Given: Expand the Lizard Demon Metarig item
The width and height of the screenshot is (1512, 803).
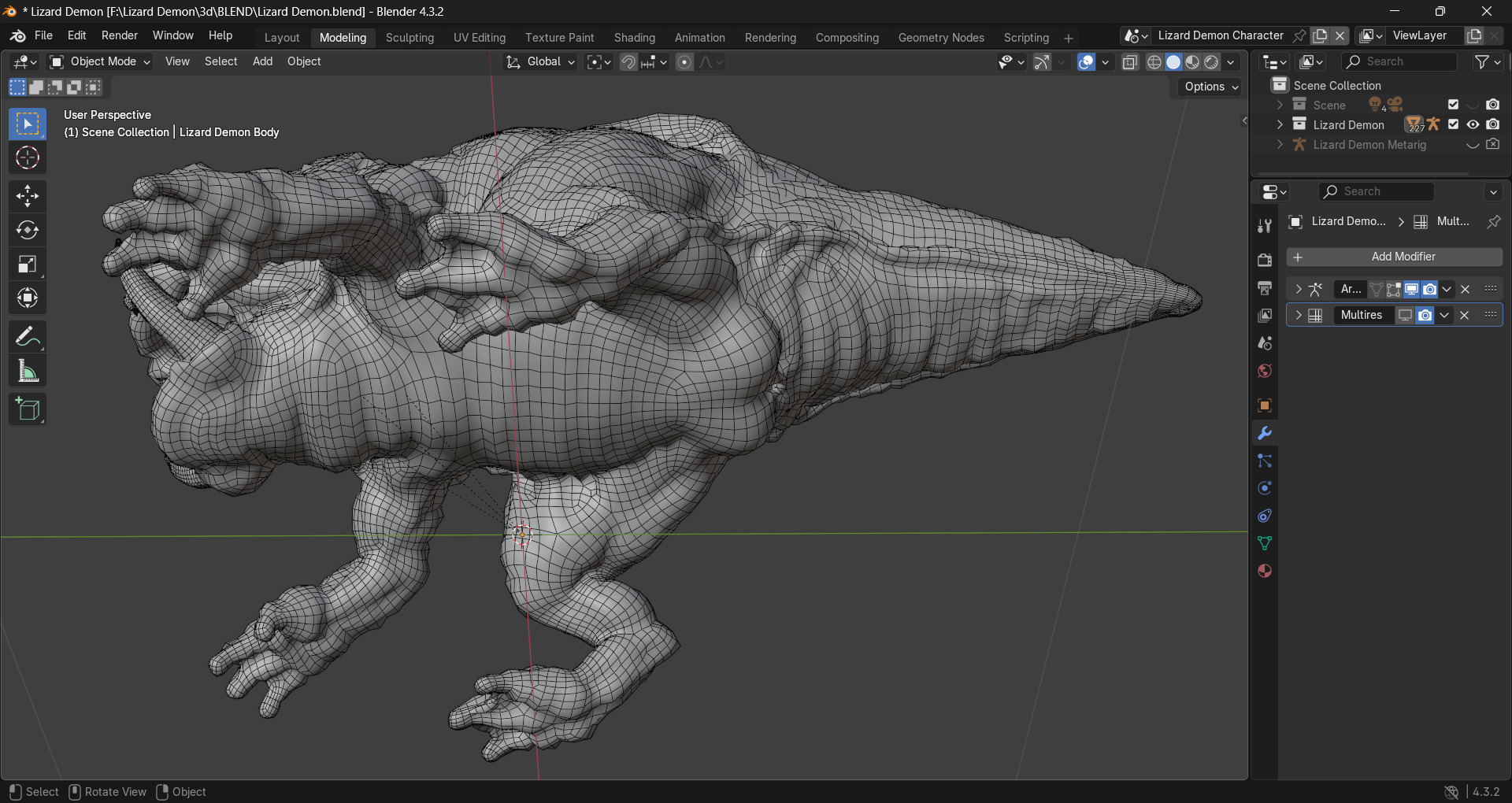Looking at the screenshot, I should click(x=1280, y=144).
